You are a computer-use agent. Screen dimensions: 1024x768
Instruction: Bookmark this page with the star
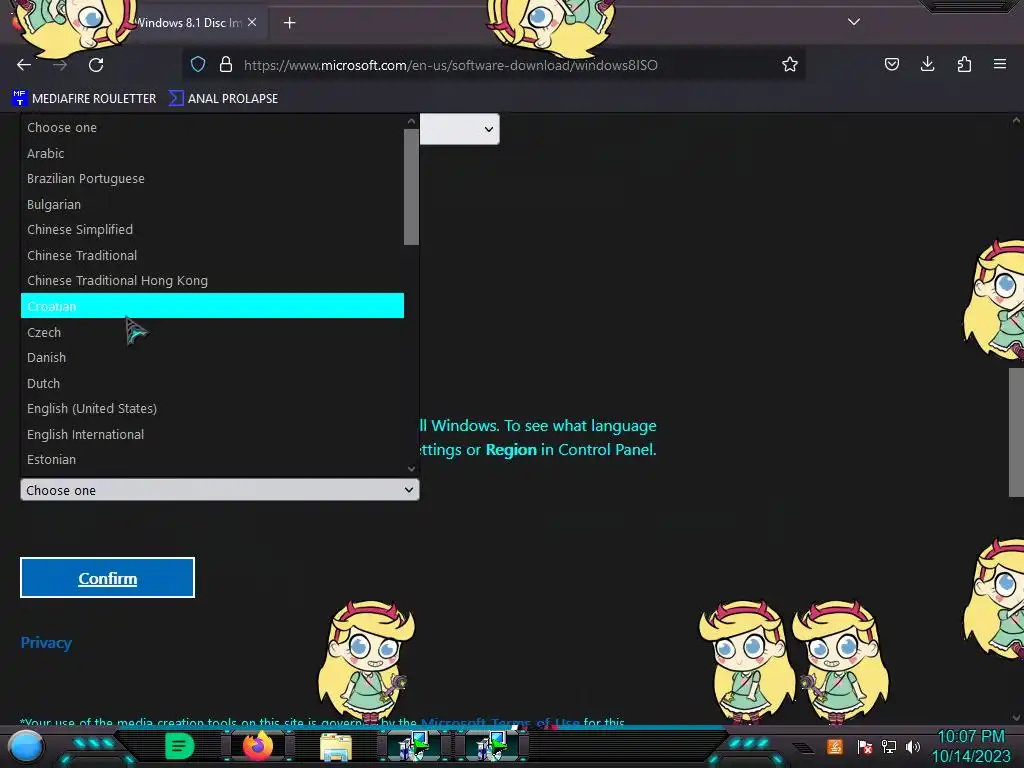pyautogui.click(x=790, y=64)
